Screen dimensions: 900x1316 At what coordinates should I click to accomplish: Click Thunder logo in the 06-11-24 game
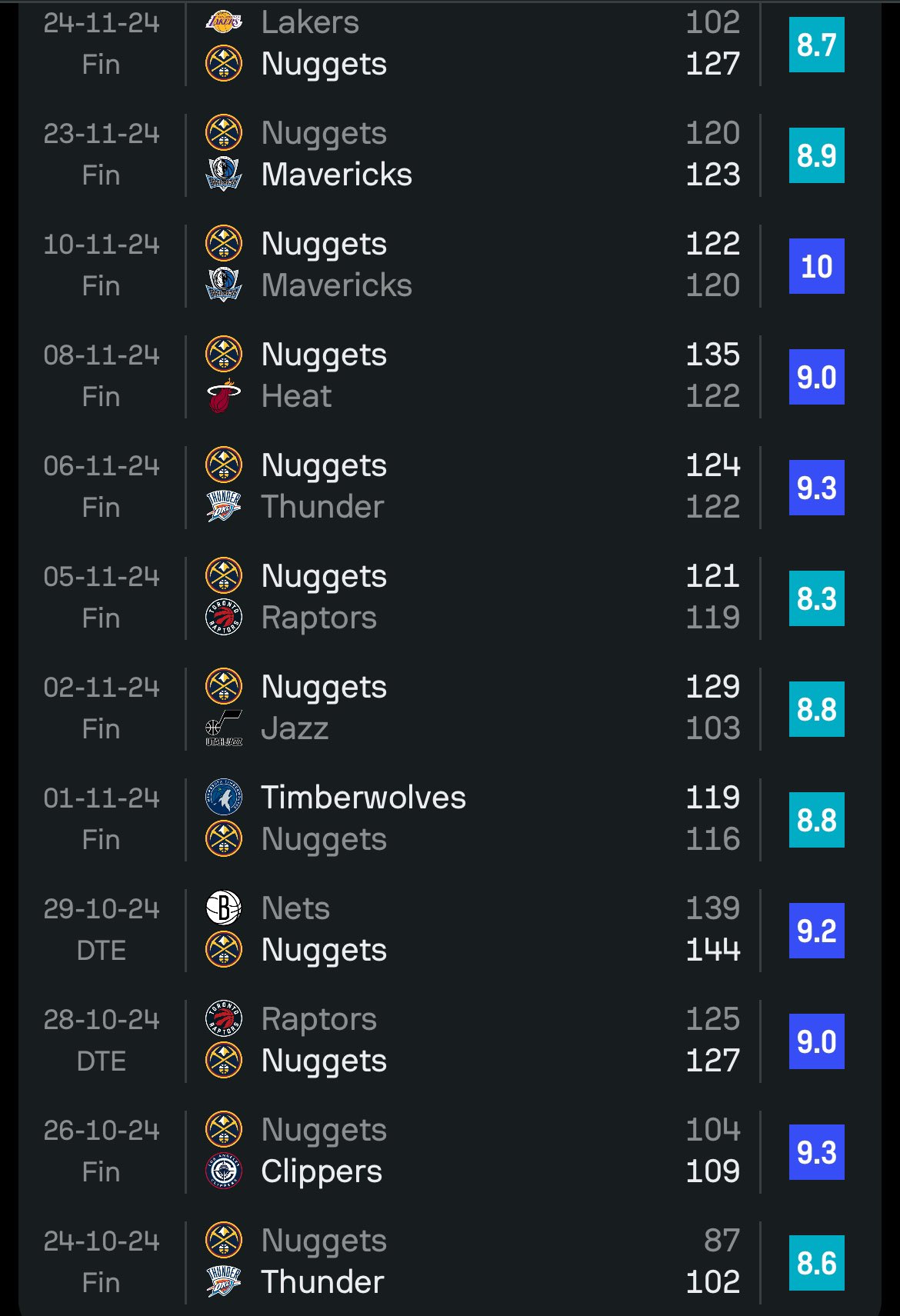click(x=224, y=507)
